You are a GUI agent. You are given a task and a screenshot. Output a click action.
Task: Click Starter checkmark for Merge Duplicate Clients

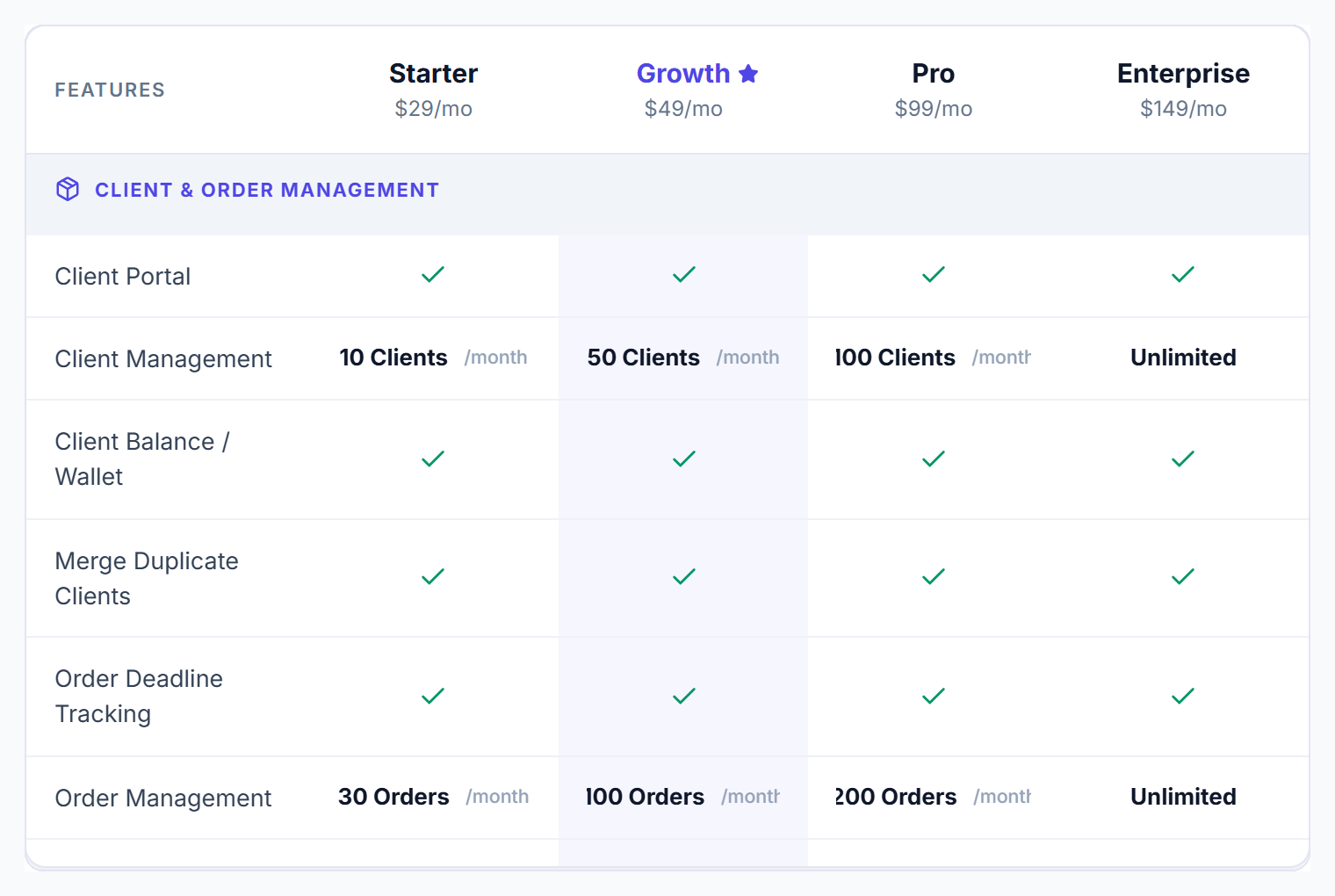(433, 577)
